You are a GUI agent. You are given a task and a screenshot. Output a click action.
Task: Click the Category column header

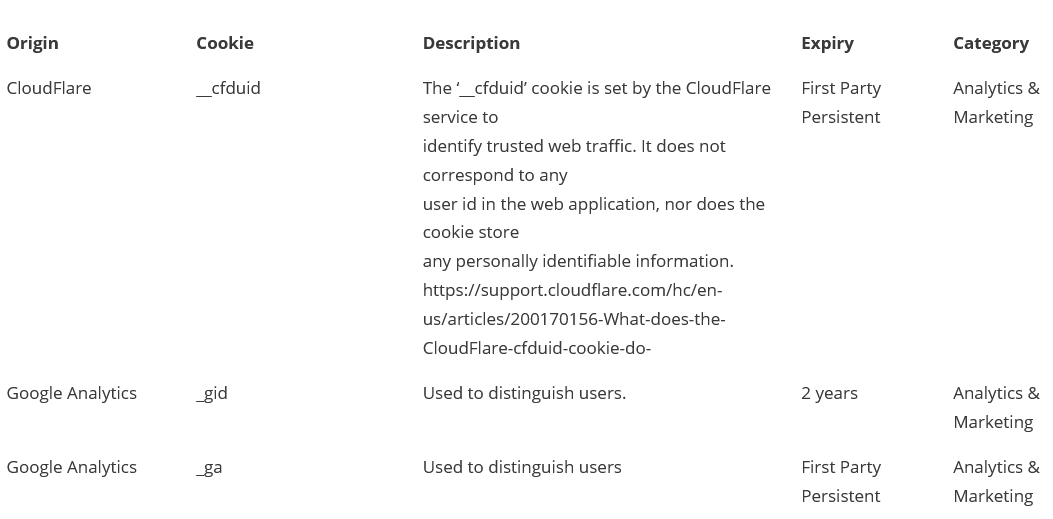[991, 43]
